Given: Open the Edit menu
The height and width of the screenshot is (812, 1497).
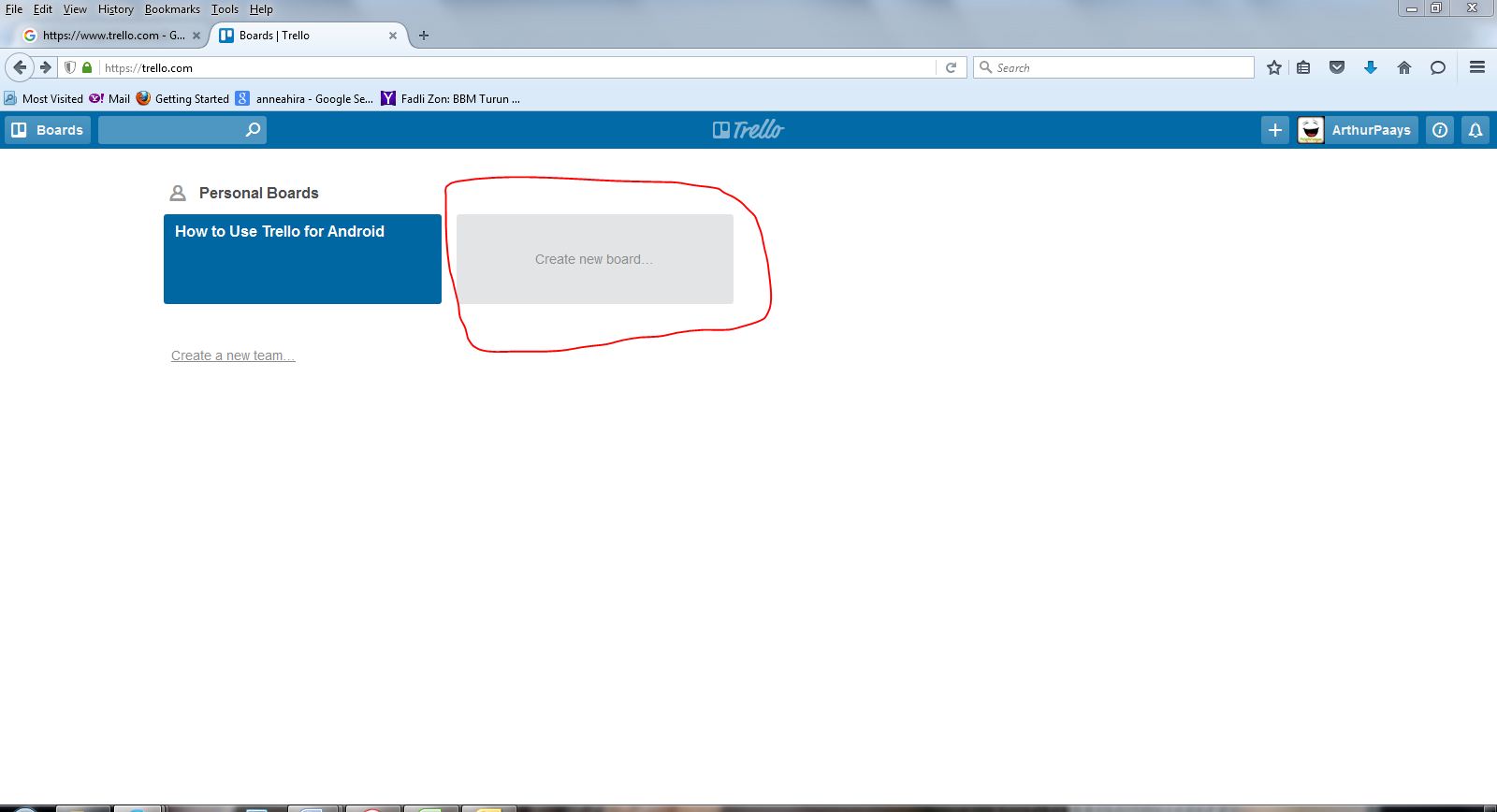Looking at the screenshot, I should [x=43, y=9].
